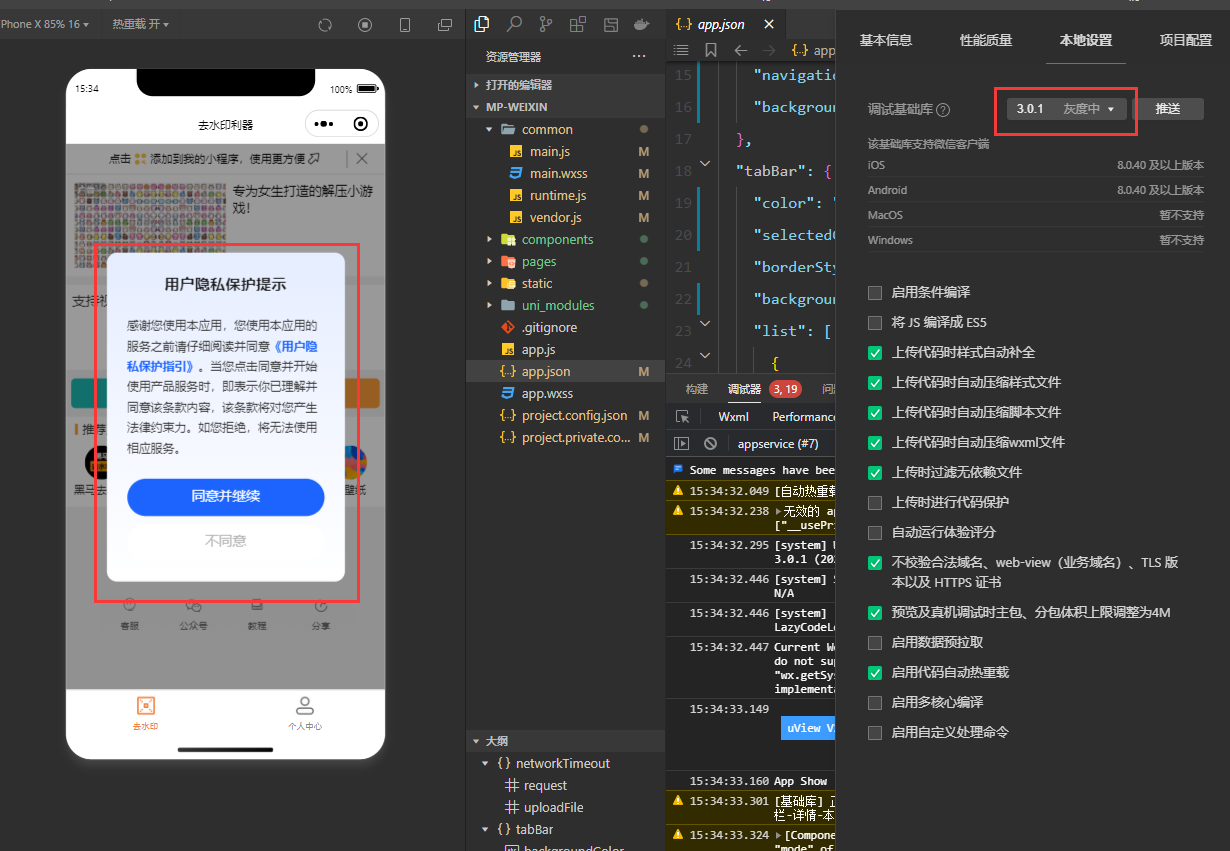Check 上传时进行代码保护
This screenshot has width=1230, height=851.
(x=875, y=502)
